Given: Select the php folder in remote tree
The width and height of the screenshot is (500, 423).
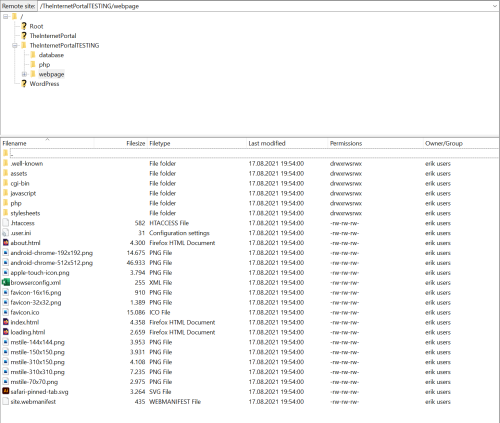Looking at the screenshot, I should click(x=44, y=65).
